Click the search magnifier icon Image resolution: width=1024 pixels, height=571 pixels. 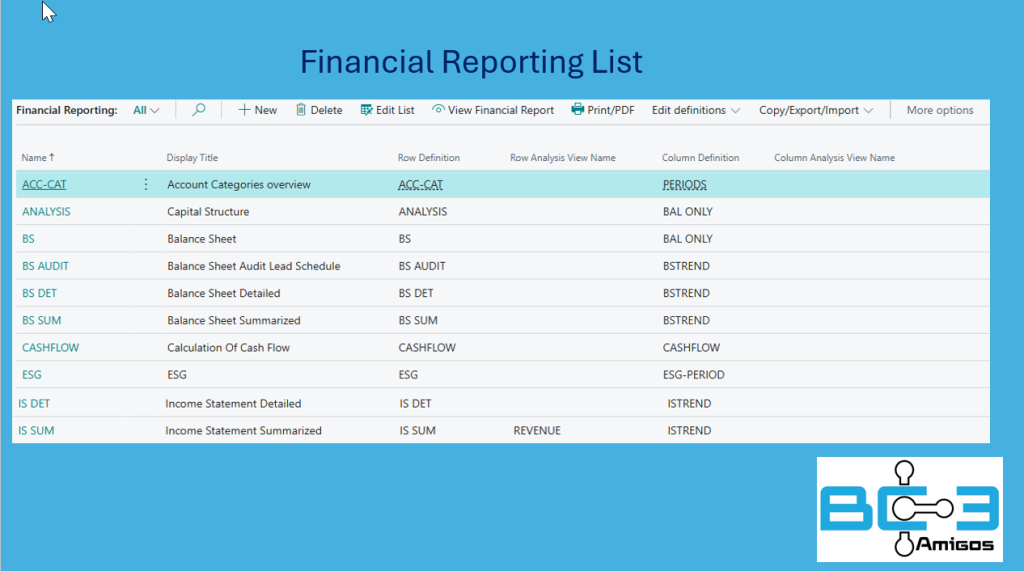[199, 110]
